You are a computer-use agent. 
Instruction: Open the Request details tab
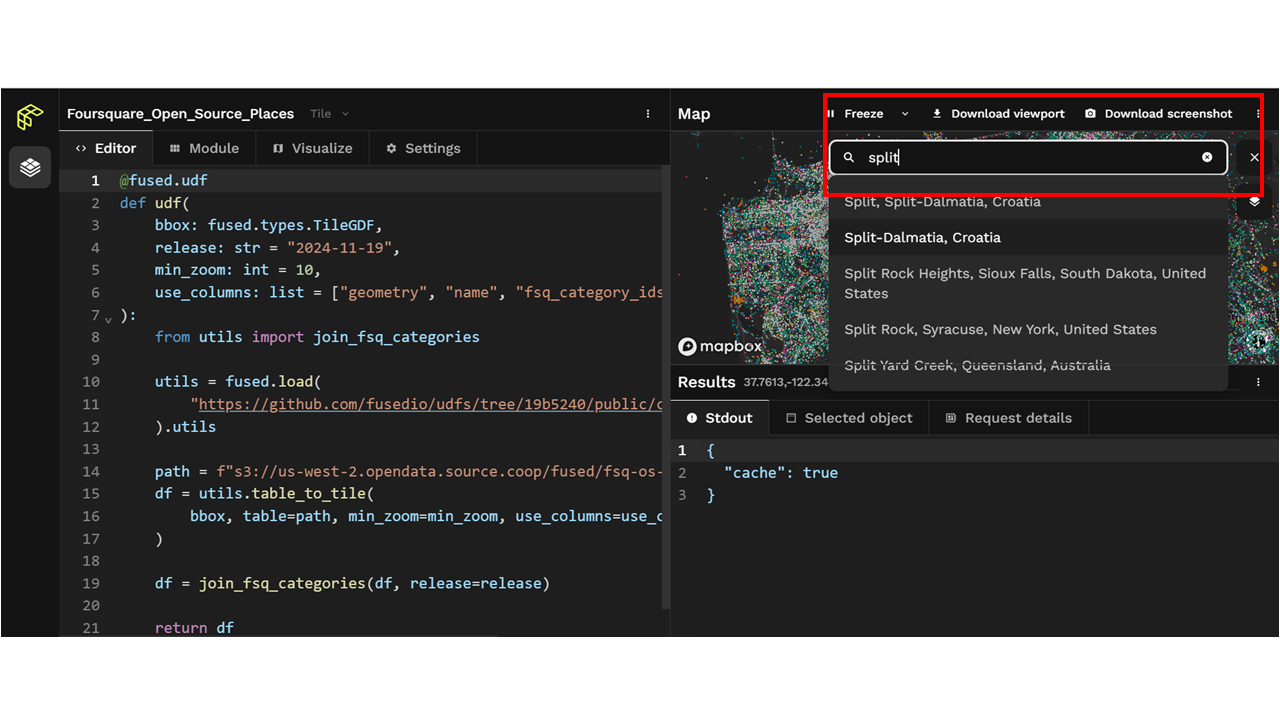[x=1008, y=418]
